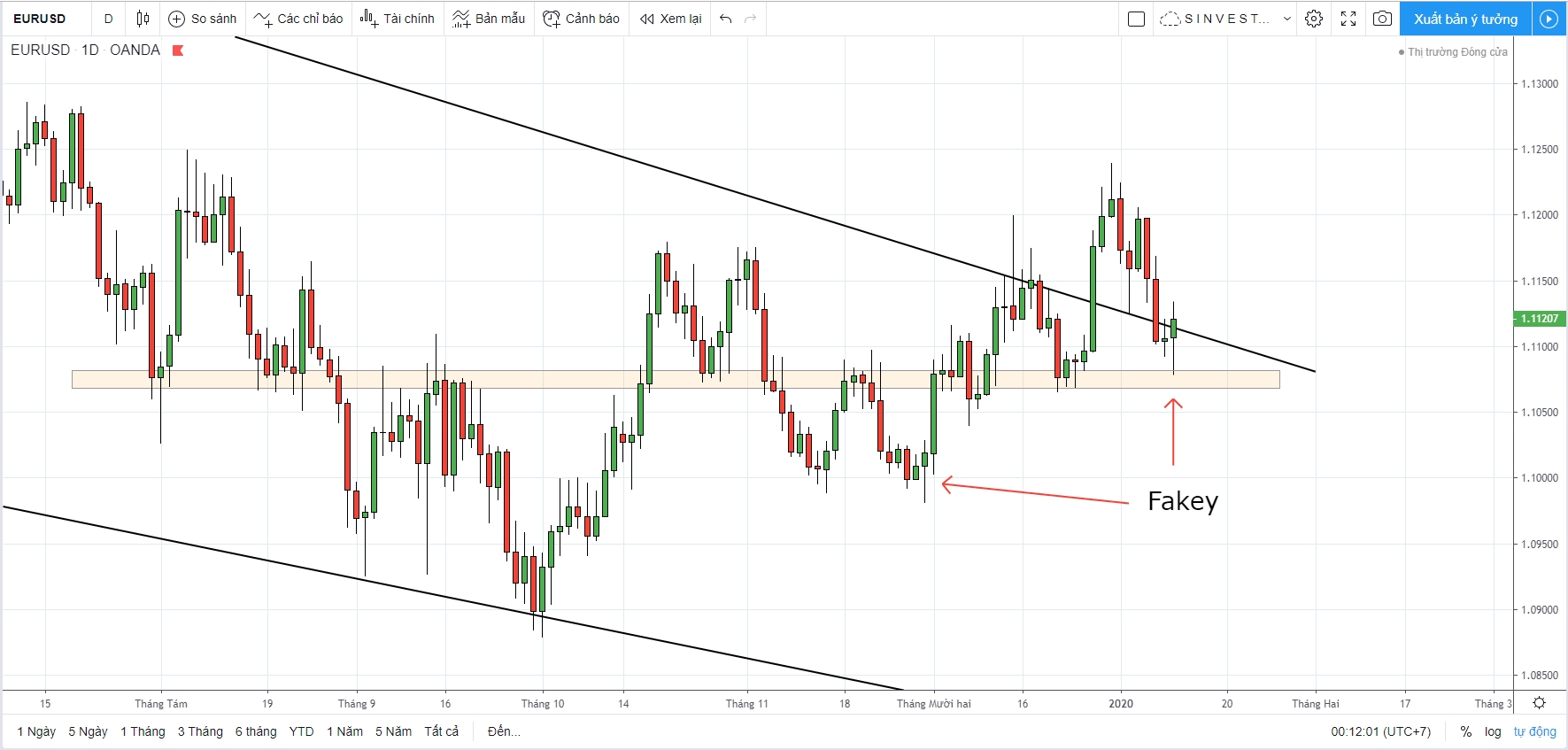This screenshot has height=750, width=1568.
Task: Click the 1.11207 current price label
Action: [1540, 319]
